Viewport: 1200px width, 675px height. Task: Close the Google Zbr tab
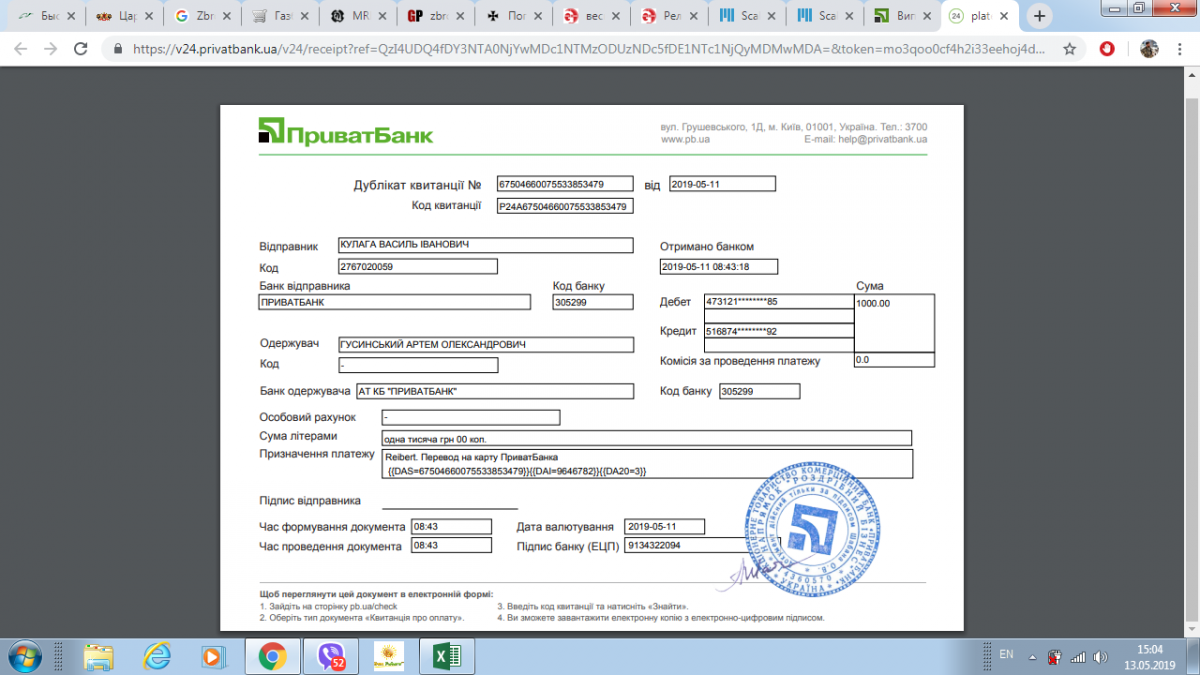(225, 16)
